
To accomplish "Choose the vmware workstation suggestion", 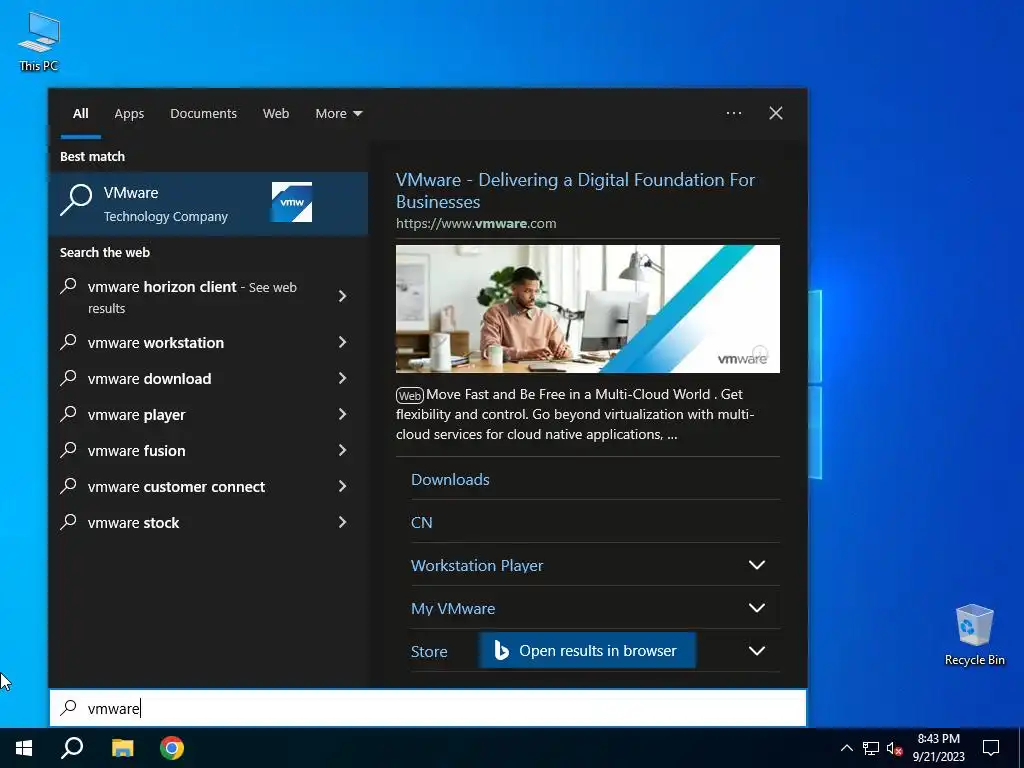I will coord(155,342).
